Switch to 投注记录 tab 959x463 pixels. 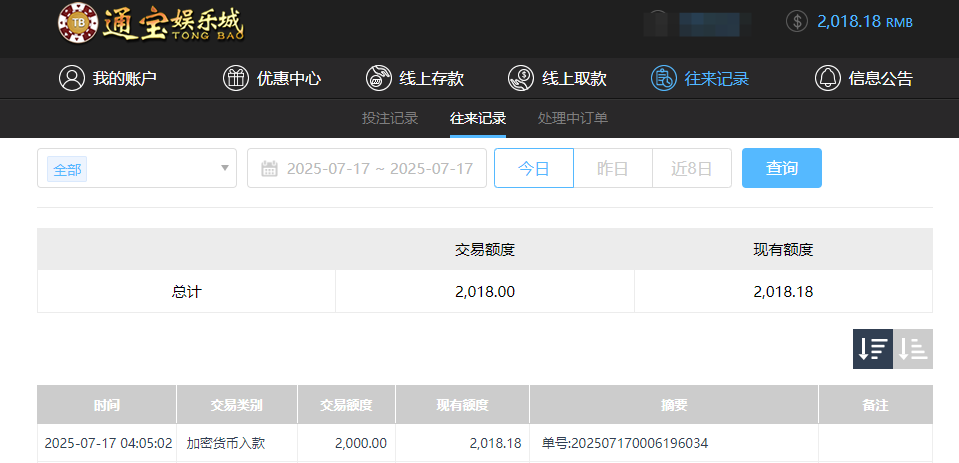click(x=390, y=118)
